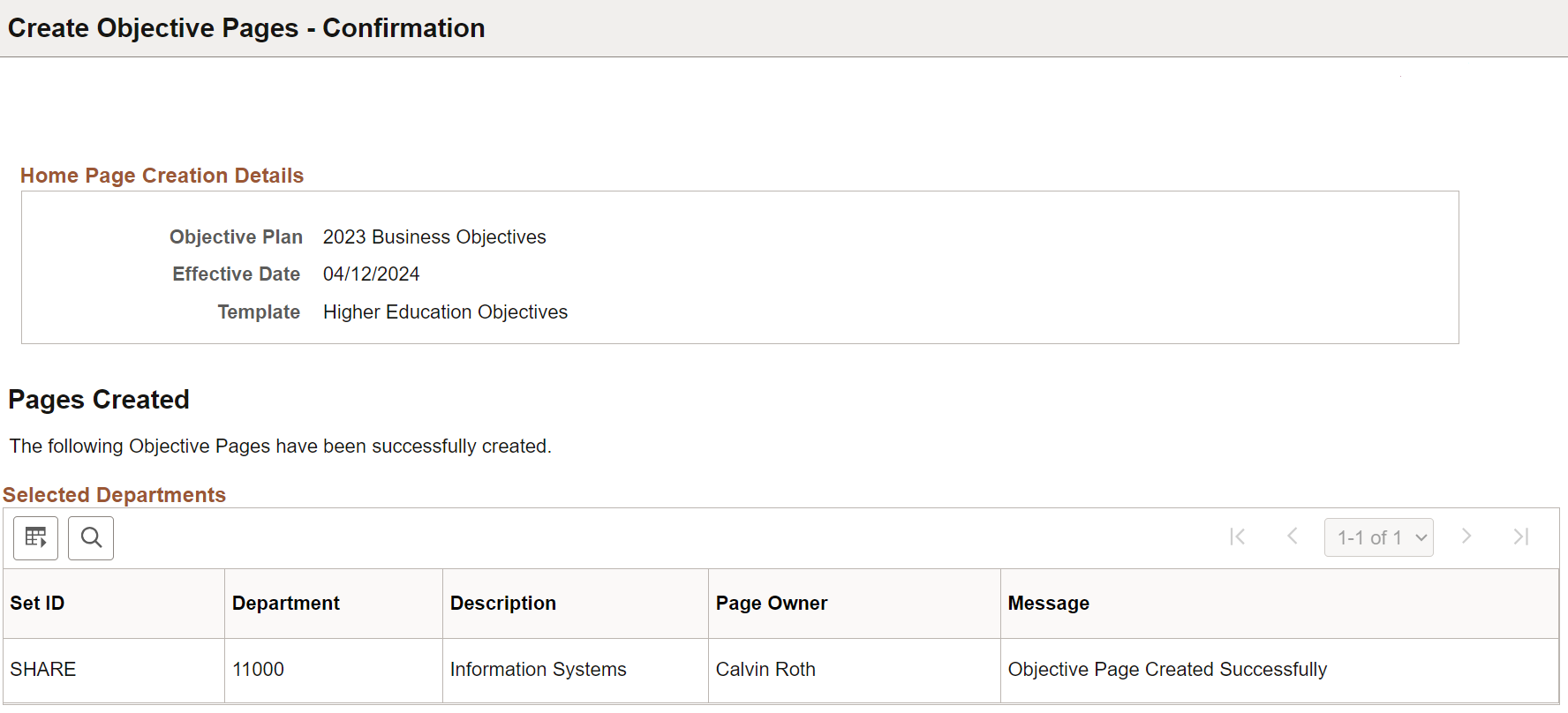Screen dimensions: 1568x713
Task: Select the SHARE Set ID cell
Action: [x=43, y=670]
